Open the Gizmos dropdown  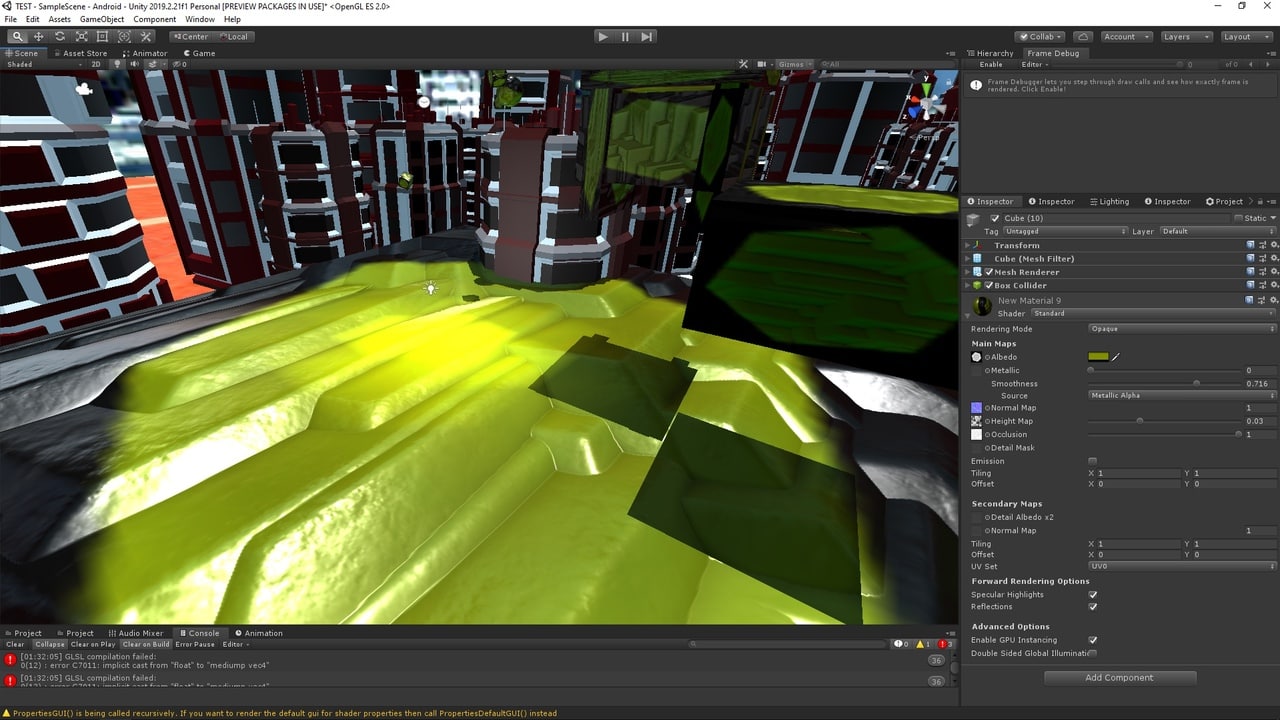(x=794, y=64)
